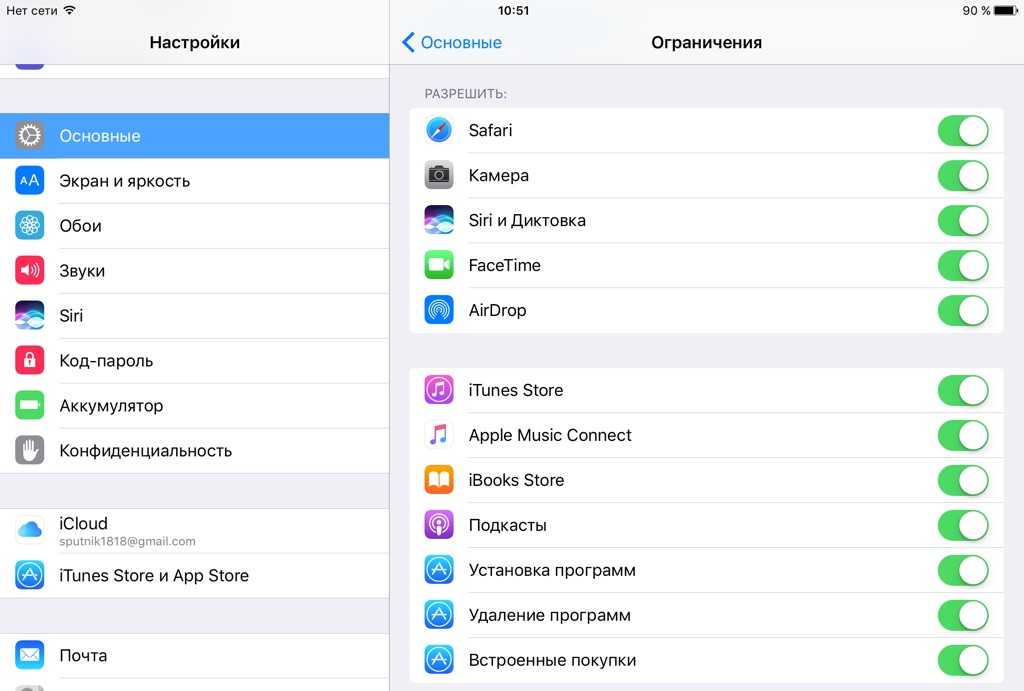Tap the battery indicator in status bar
1024x691 pixels.
tap(1006, 10)
